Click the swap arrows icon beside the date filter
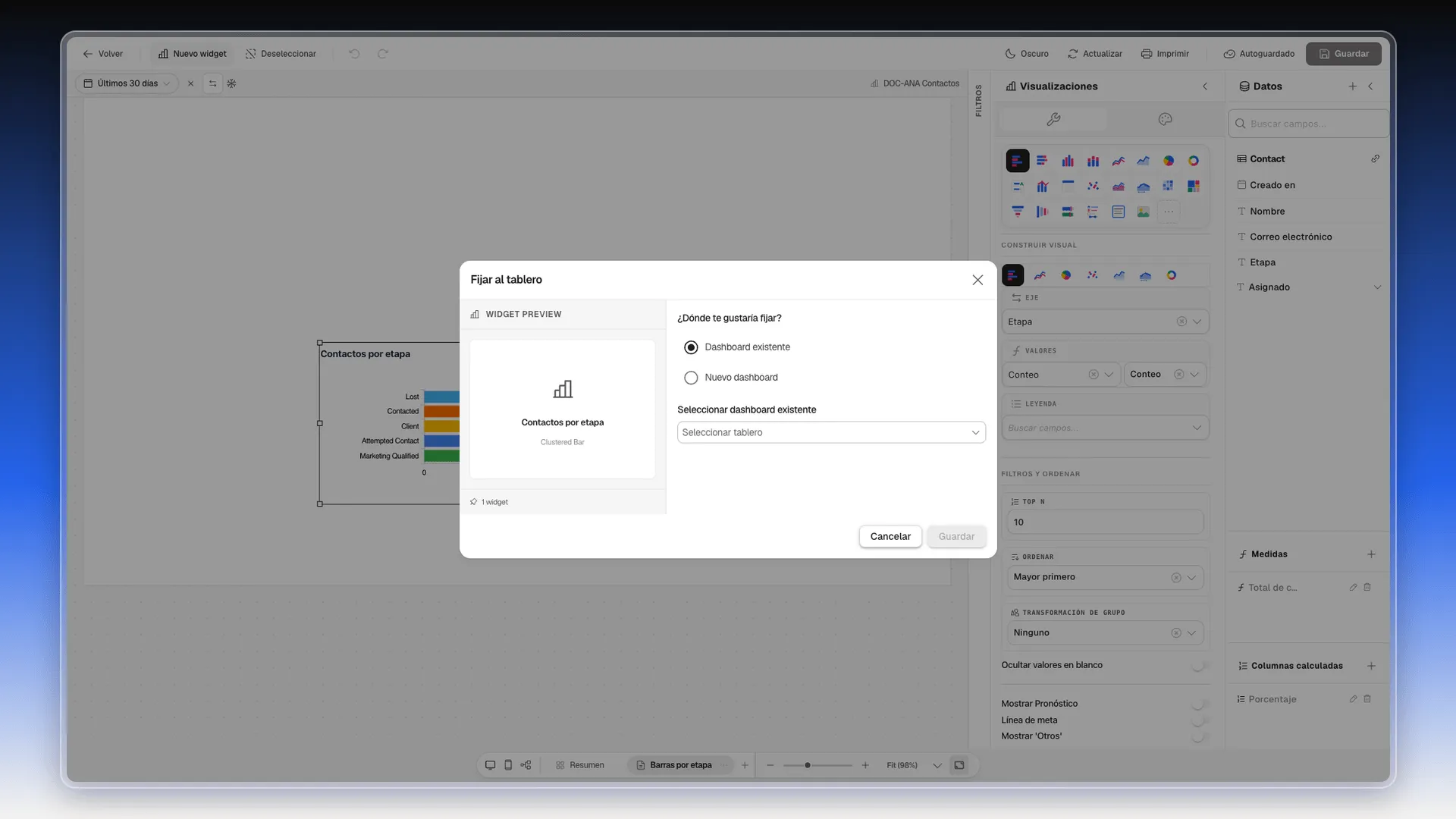The height and width of the screenshot is (819, 1456). click(x=212, y=83)
